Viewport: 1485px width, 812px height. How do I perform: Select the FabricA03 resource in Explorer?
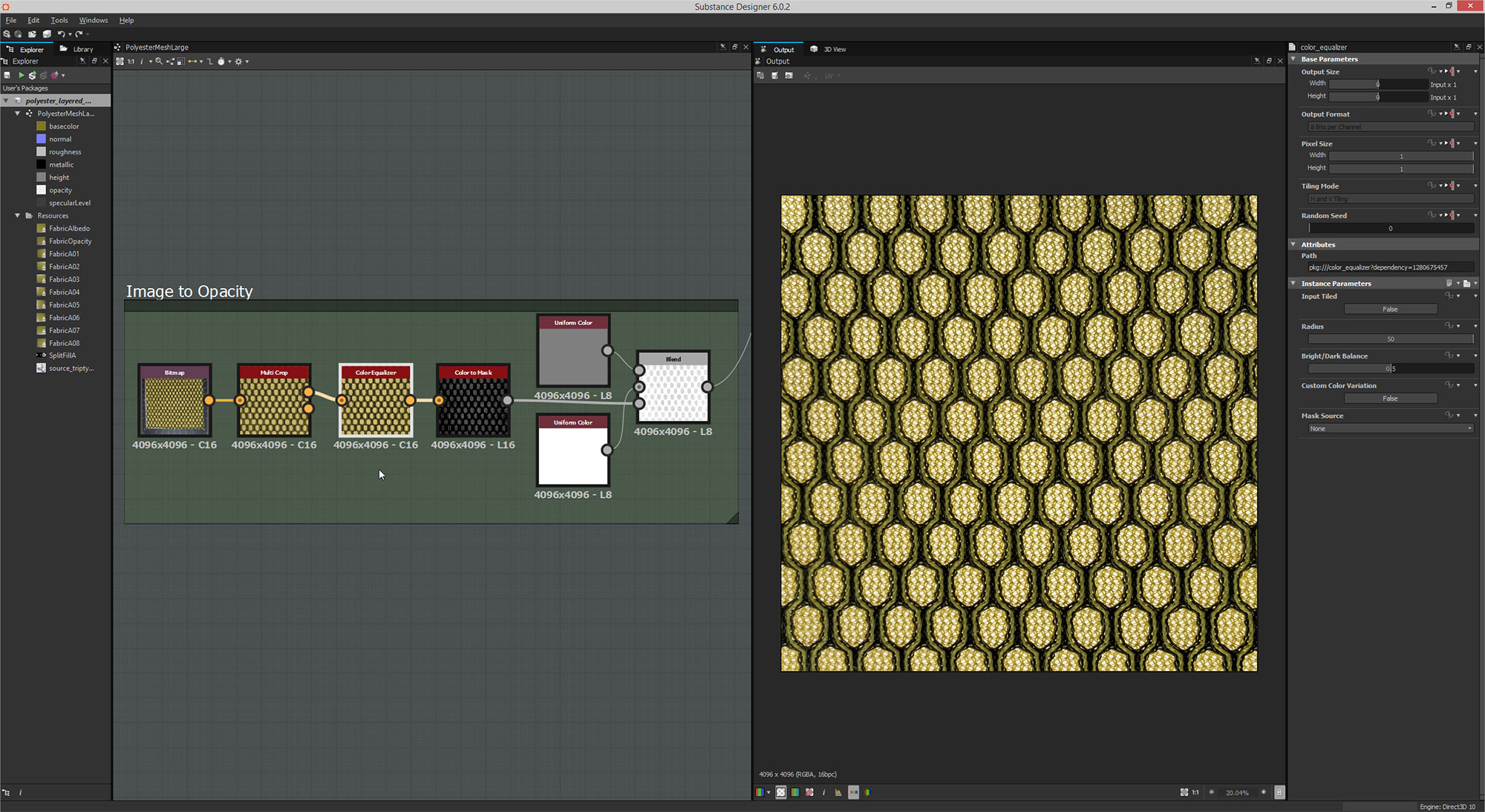pyautogui.click(x=64, y=278)
